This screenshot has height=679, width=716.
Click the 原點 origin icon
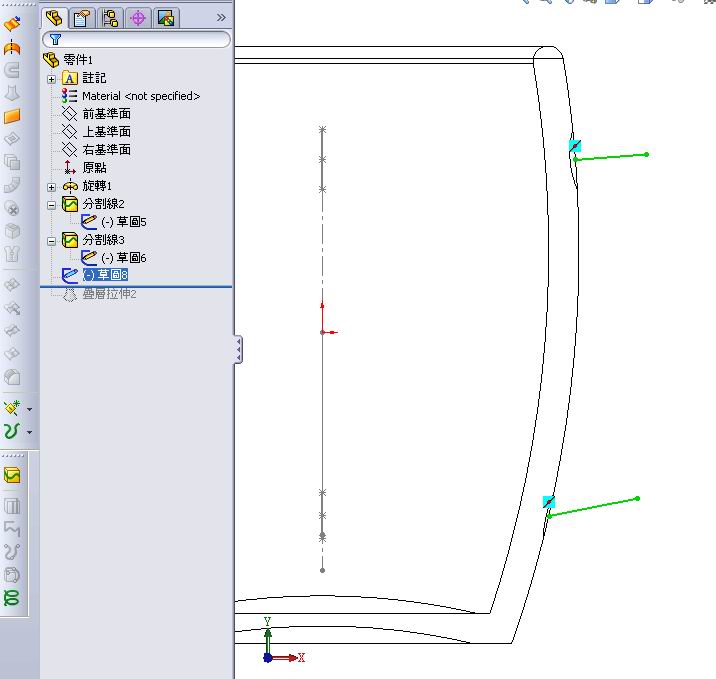(69, 167)
